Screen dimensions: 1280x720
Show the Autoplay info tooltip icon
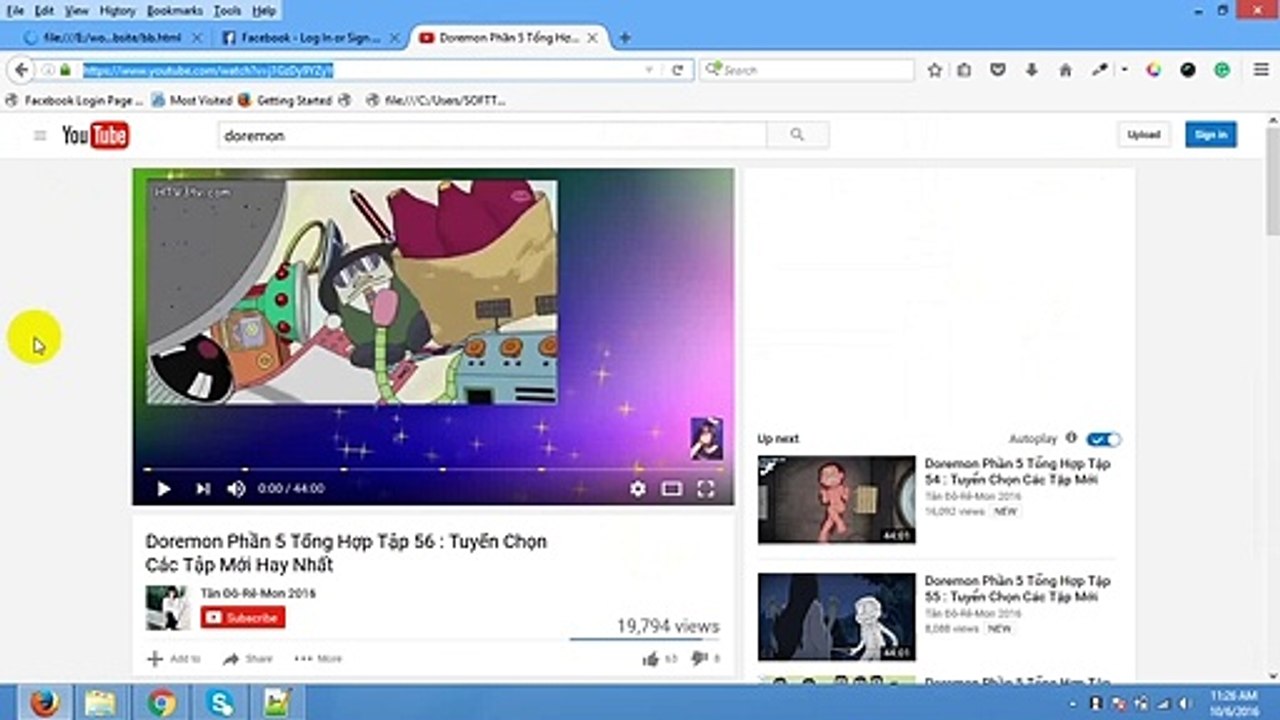[1071, 438]
